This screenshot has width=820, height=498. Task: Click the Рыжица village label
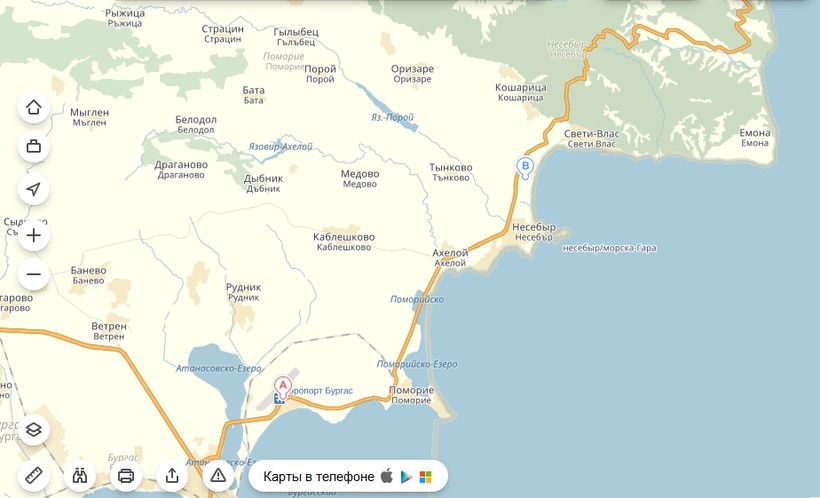[124, 18]
